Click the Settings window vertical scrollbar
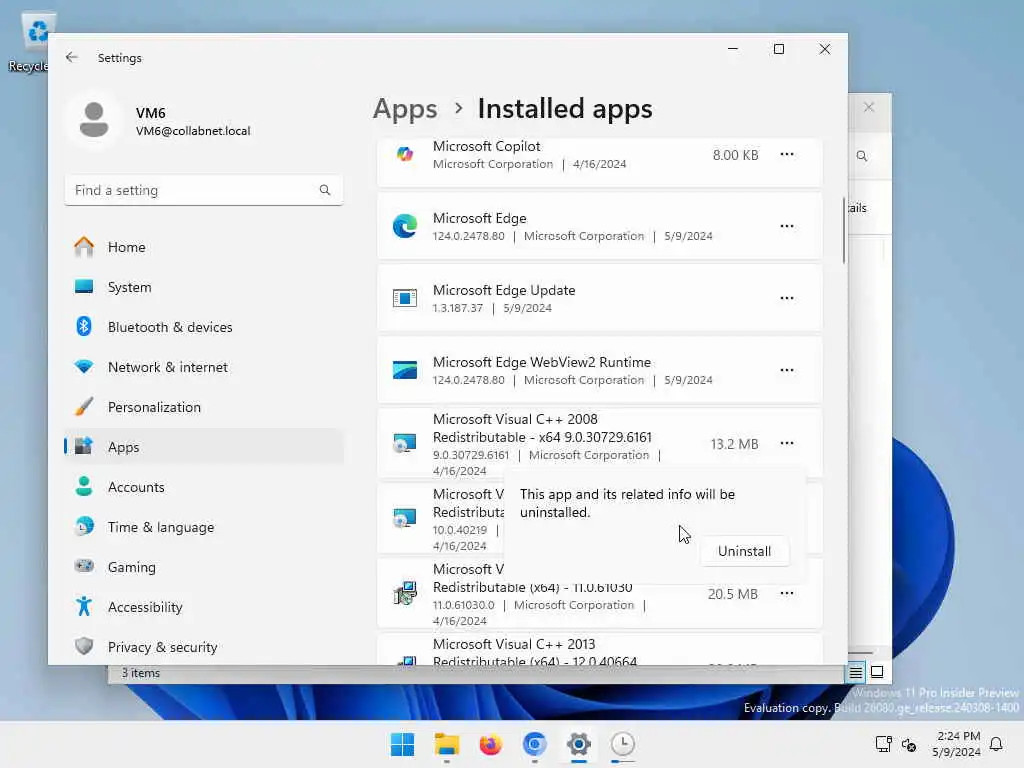 point(843,231)
